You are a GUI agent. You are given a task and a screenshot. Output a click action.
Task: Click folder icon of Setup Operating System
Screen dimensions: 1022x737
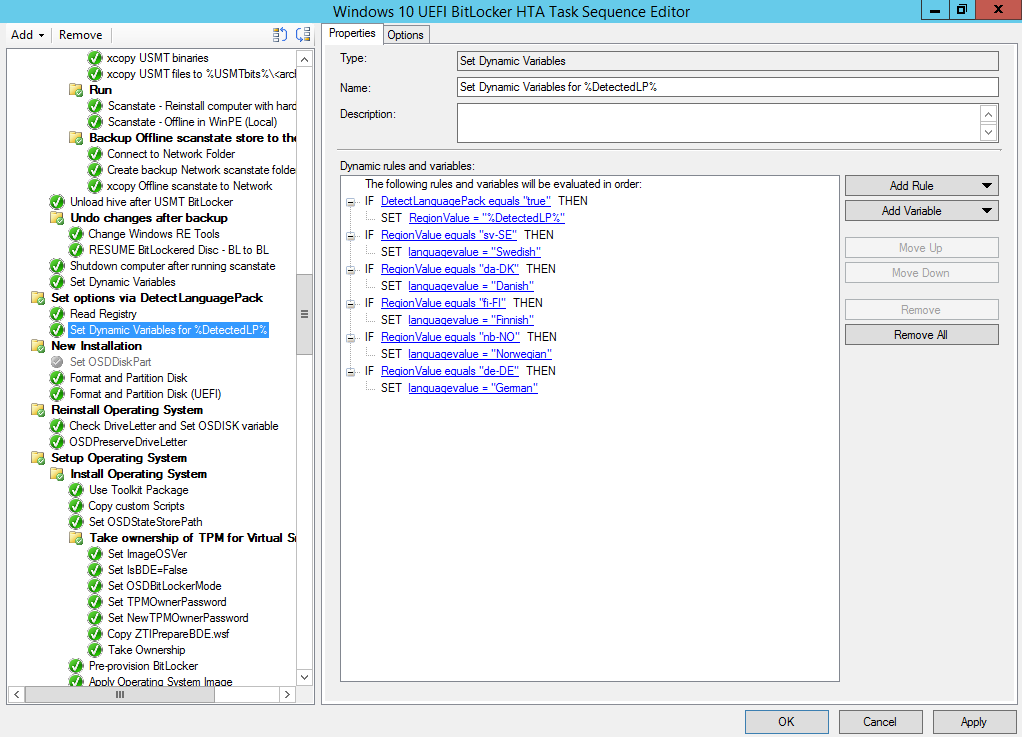[x=38, y=458]
